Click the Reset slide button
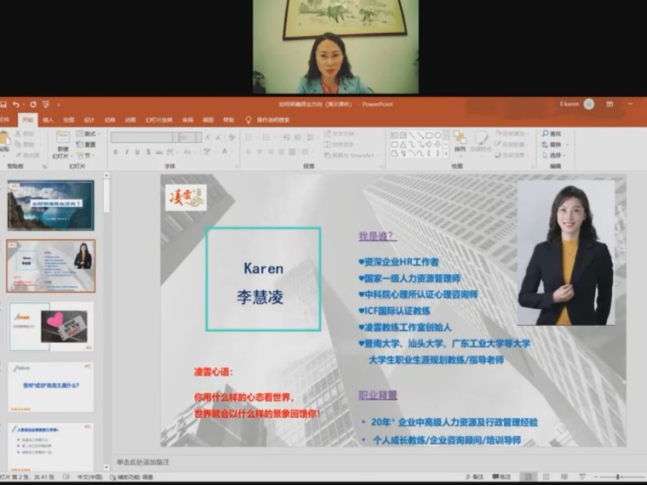Viewport: 647px width, 485px height. pyautogui.click(x=89, y=144)
